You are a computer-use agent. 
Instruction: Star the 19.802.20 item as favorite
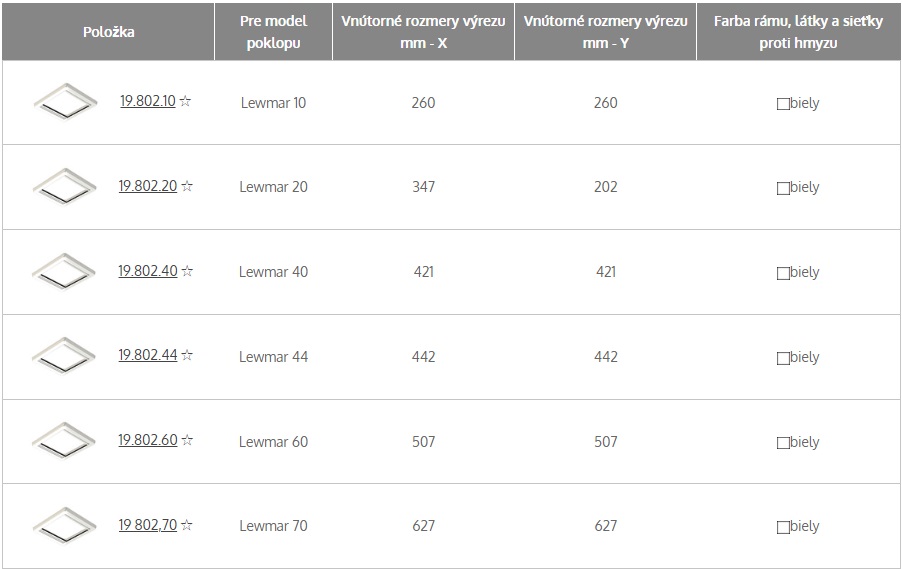coord(187,186)
